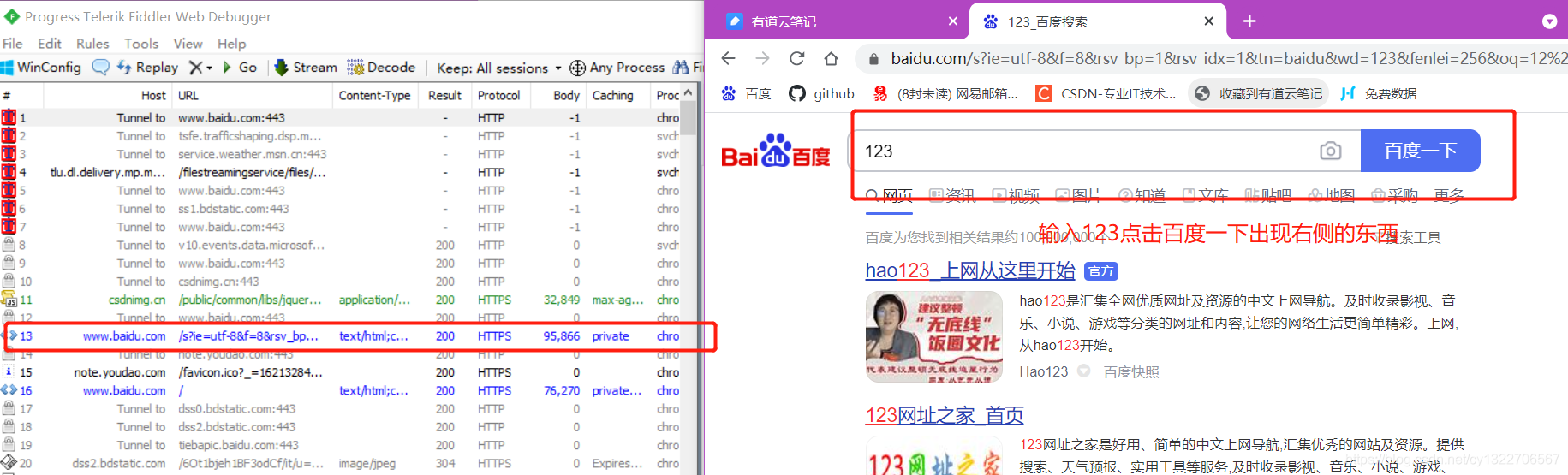The image size is (1568, 475).
Task: Open the hao123_上网从这里开始 result link
Action: tap(970, 270)
